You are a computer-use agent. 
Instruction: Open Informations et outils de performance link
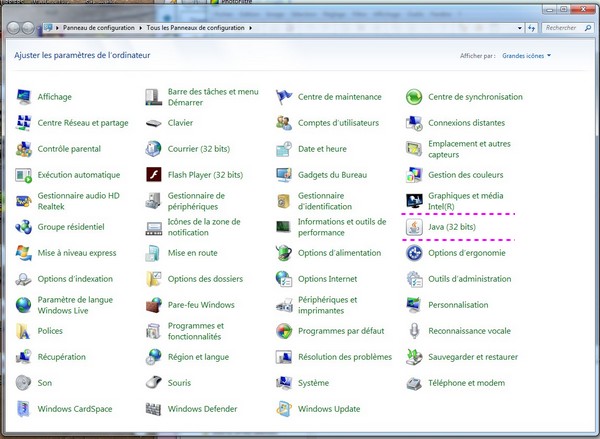point(342,227)
